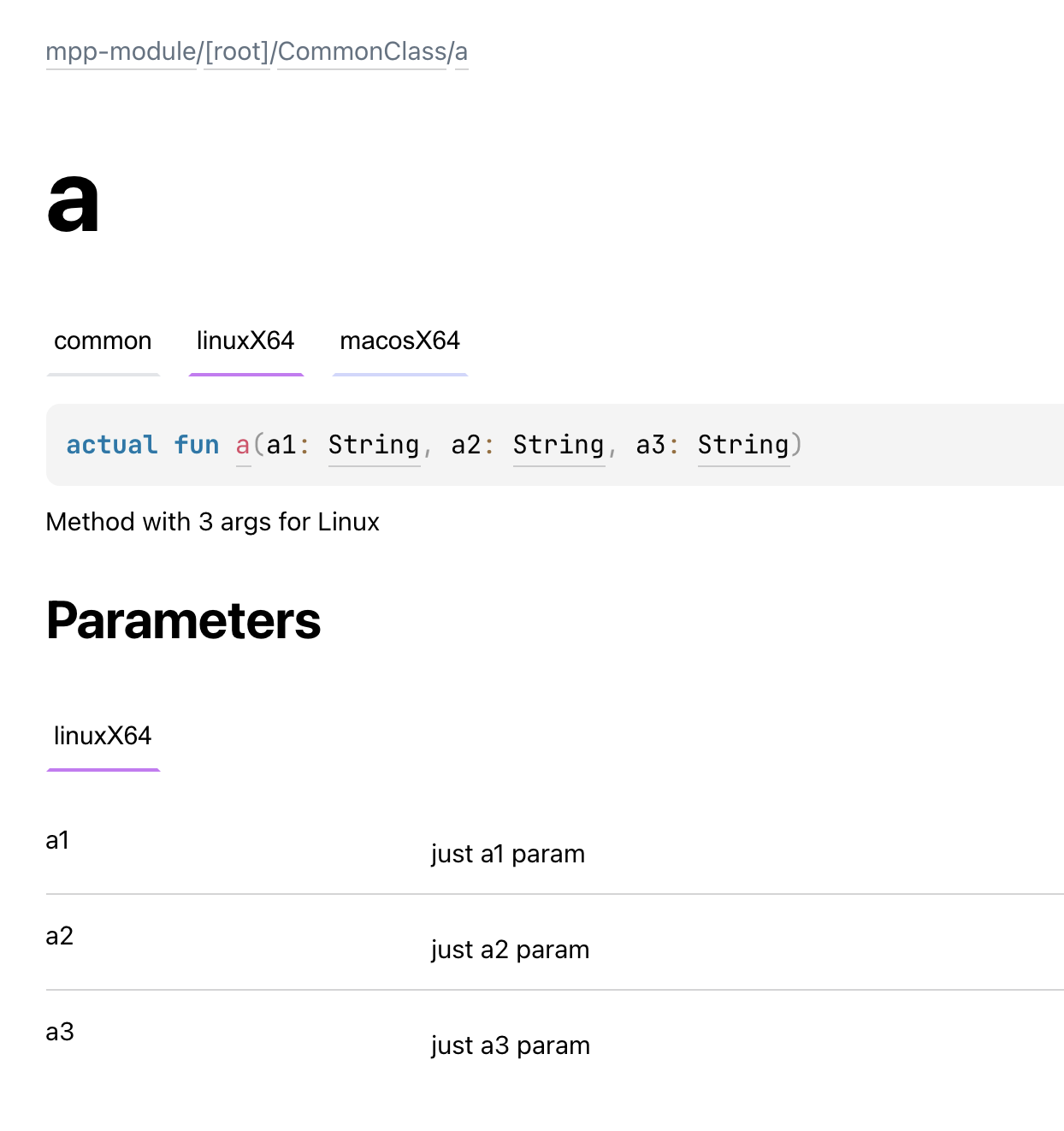Select the linuxX64 platform tab
Viewport: 1064px width, 1131px height.
click(x=245, y=340)
